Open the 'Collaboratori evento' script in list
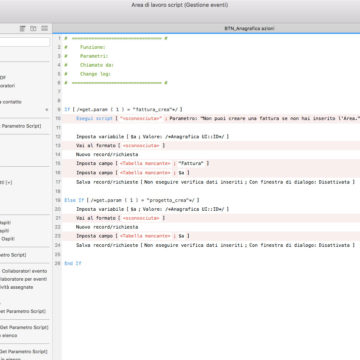Screen dimensions: 360x360 (24, 271)
